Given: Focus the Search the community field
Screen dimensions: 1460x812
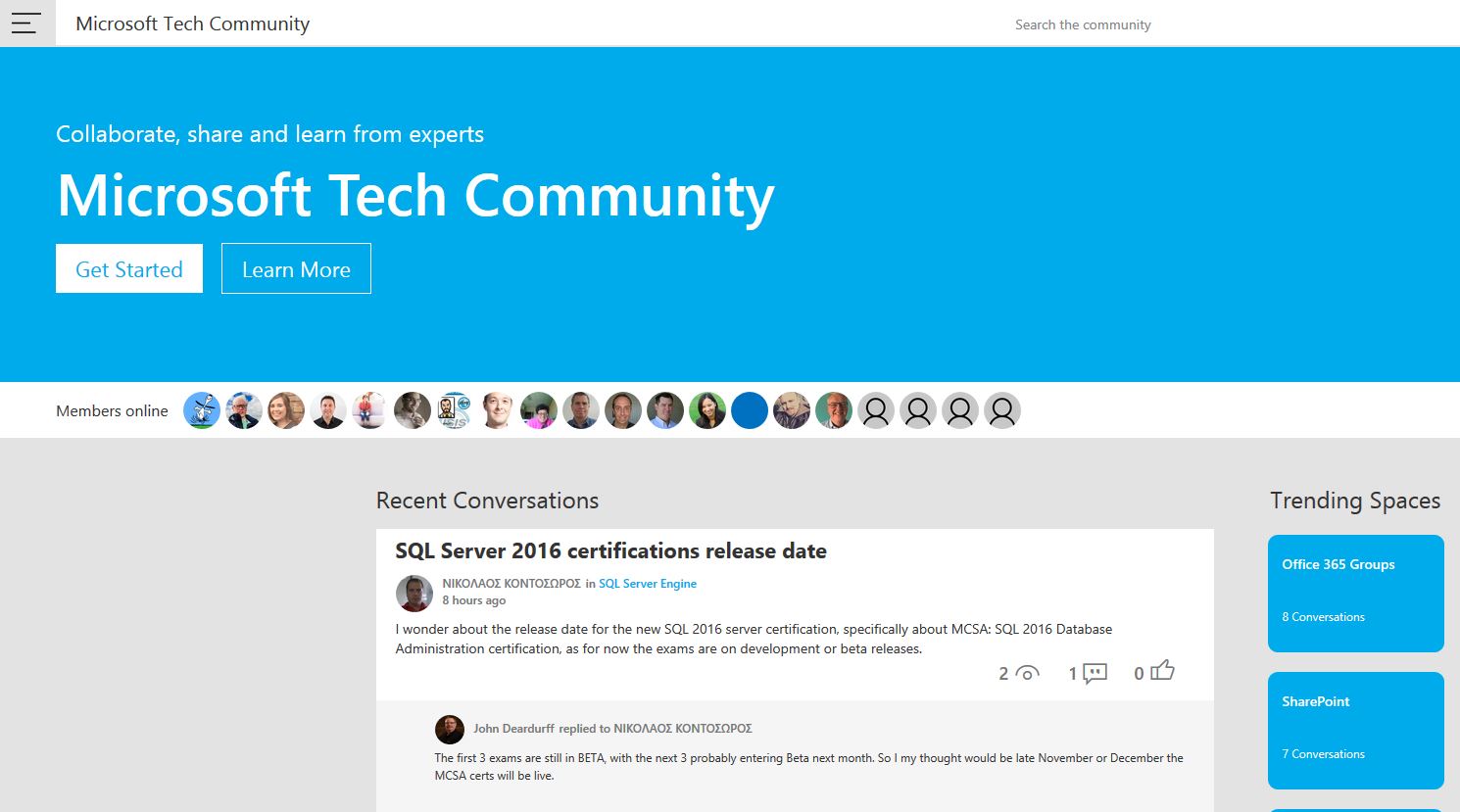Looking at the screenshot, I should click(1083, 24).
